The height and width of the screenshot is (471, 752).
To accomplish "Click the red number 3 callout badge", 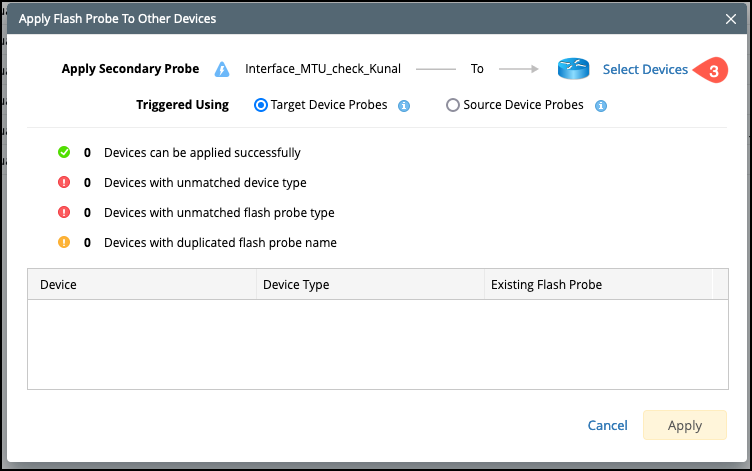I will tap(711, 71).
